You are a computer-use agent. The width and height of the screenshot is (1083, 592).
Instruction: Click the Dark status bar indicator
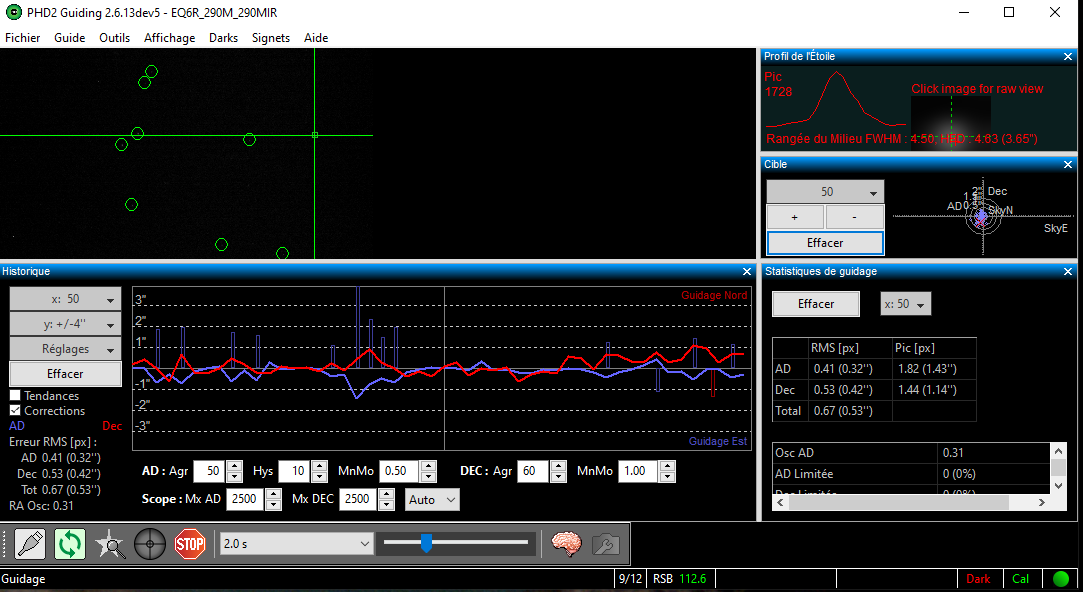tap(978, 579)
